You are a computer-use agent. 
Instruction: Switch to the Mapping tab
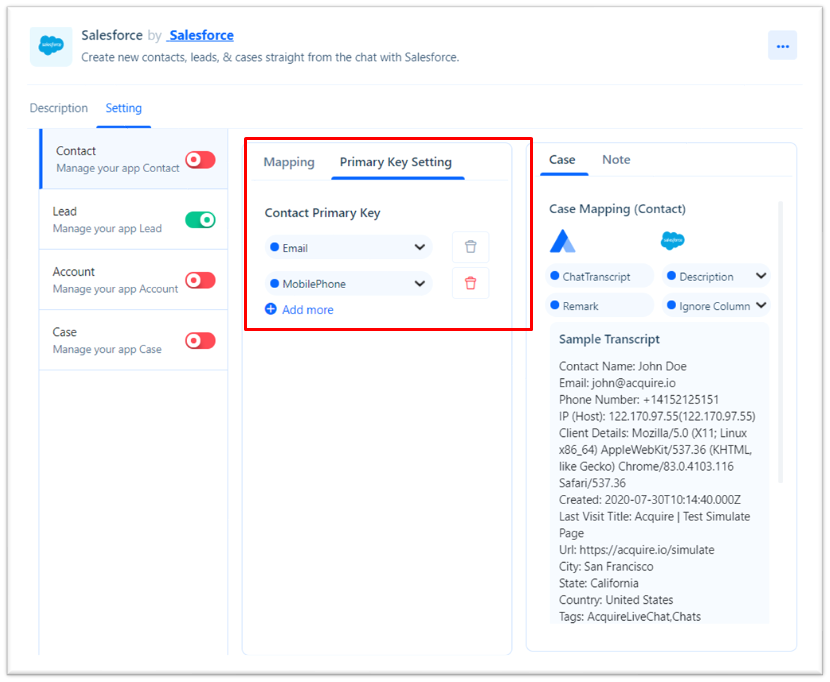click(289, 162)
